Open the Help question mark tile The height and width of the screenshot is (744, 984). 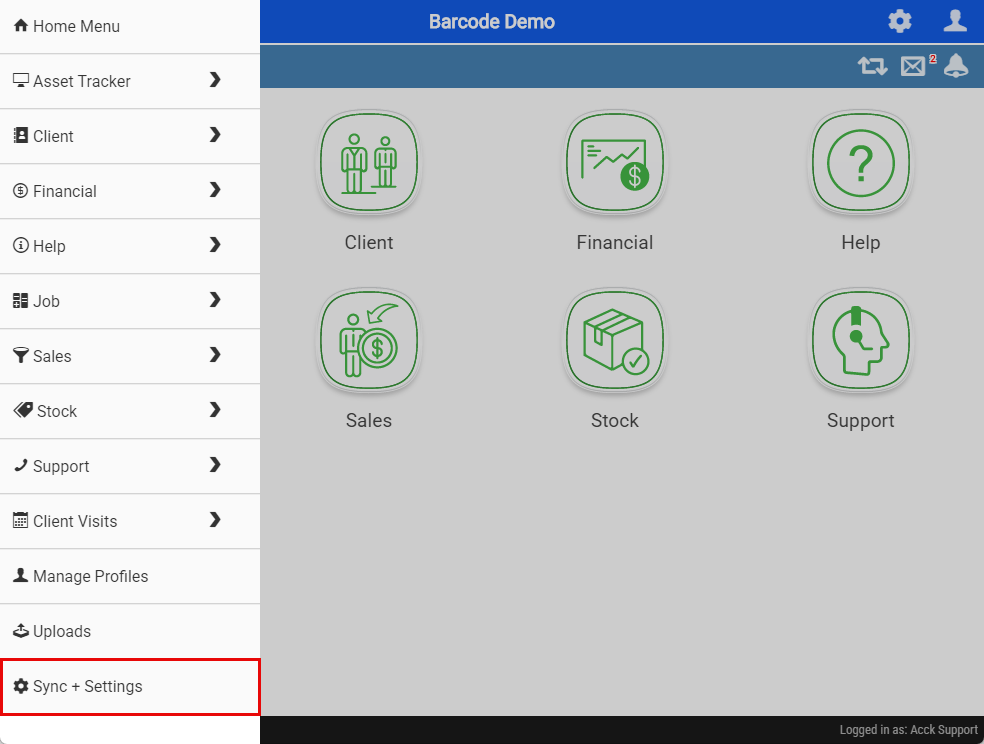coord(861,163)
